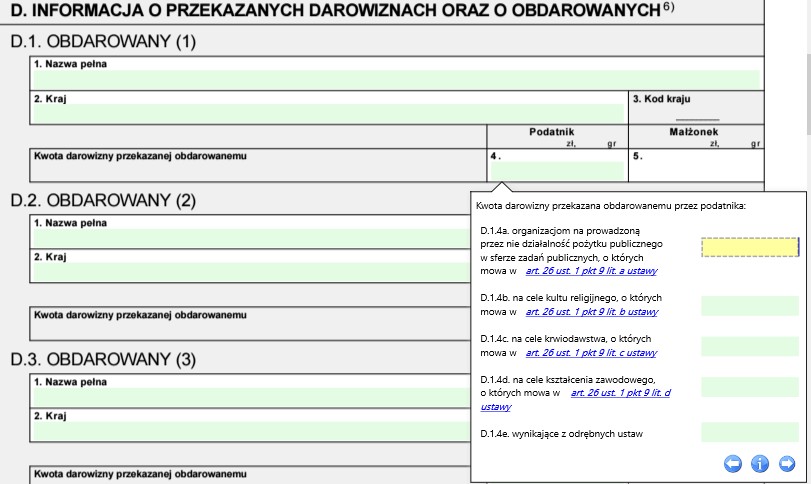This screenshot has width=811, height=484.
Task: Click the blue info icon in popup
Action: 759,463
